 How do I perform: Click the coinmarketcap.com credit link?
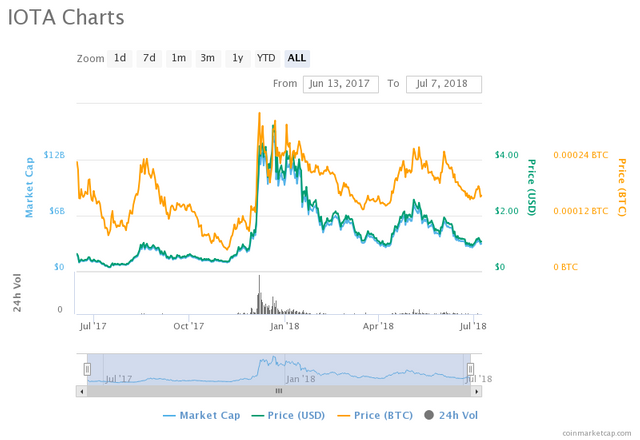tap(596, 433)
